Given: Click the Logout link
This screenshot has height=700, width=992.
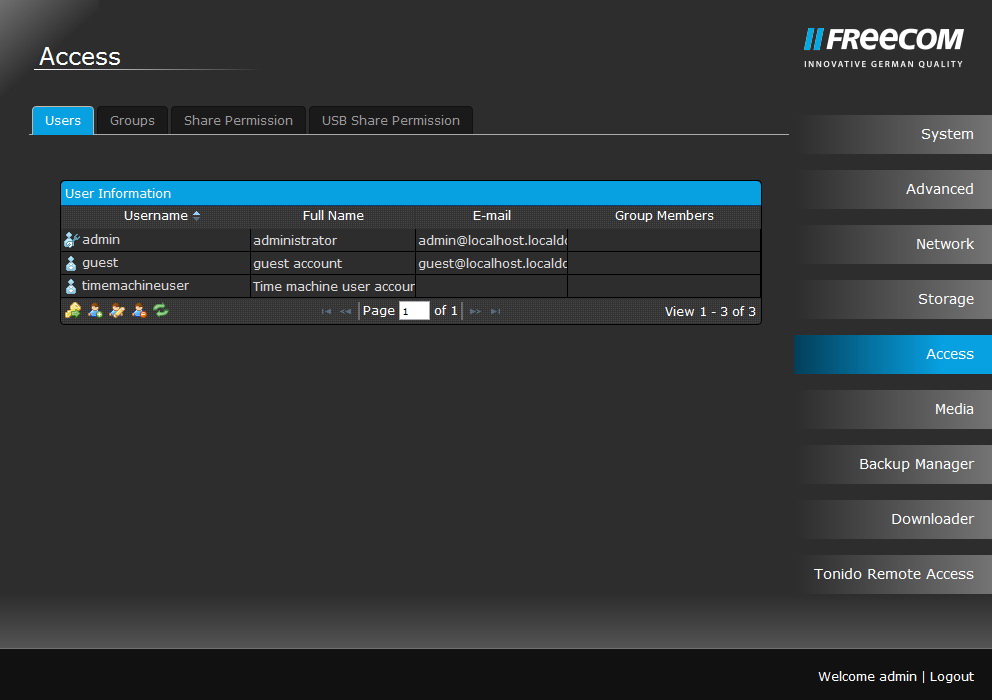Looking at the screenshot, I should pyautogui.click(x=952, y=677).
